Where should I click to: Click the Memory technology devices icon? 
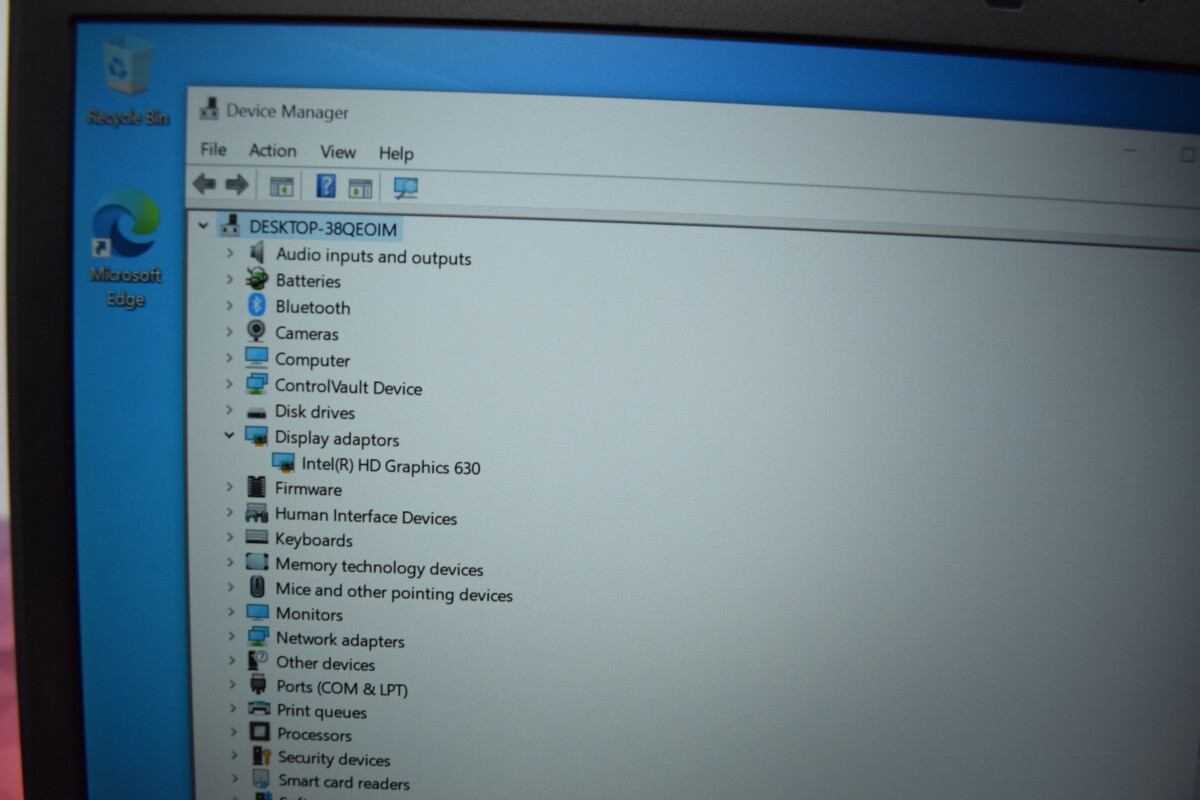coord(257,562)
